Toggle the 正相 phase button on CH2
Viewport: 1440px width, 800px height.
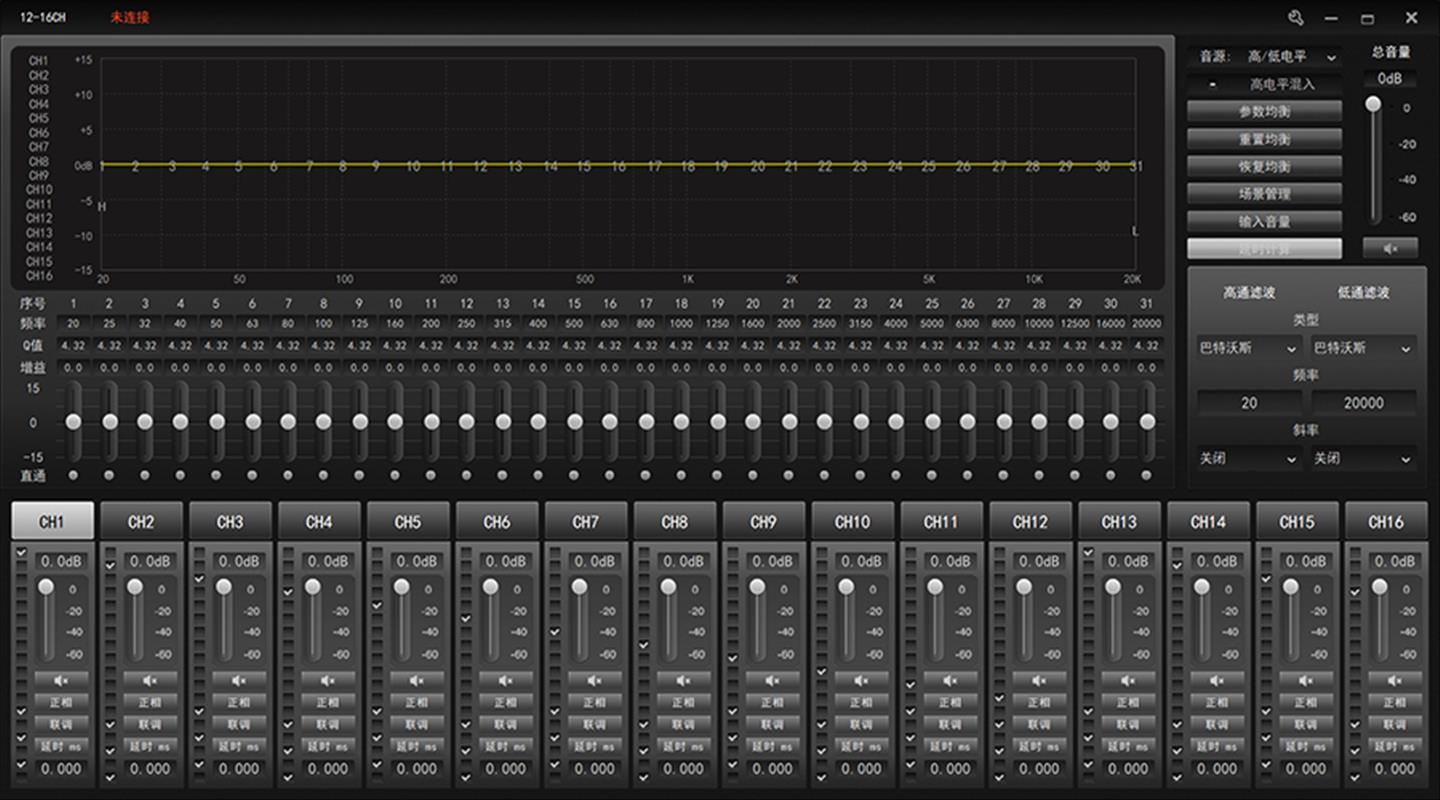tap(149, 702)
